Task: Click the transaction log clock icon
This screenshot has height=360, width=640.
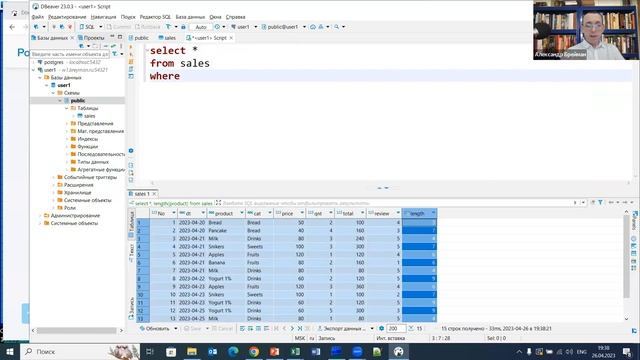Action: [x=217, y=27]
